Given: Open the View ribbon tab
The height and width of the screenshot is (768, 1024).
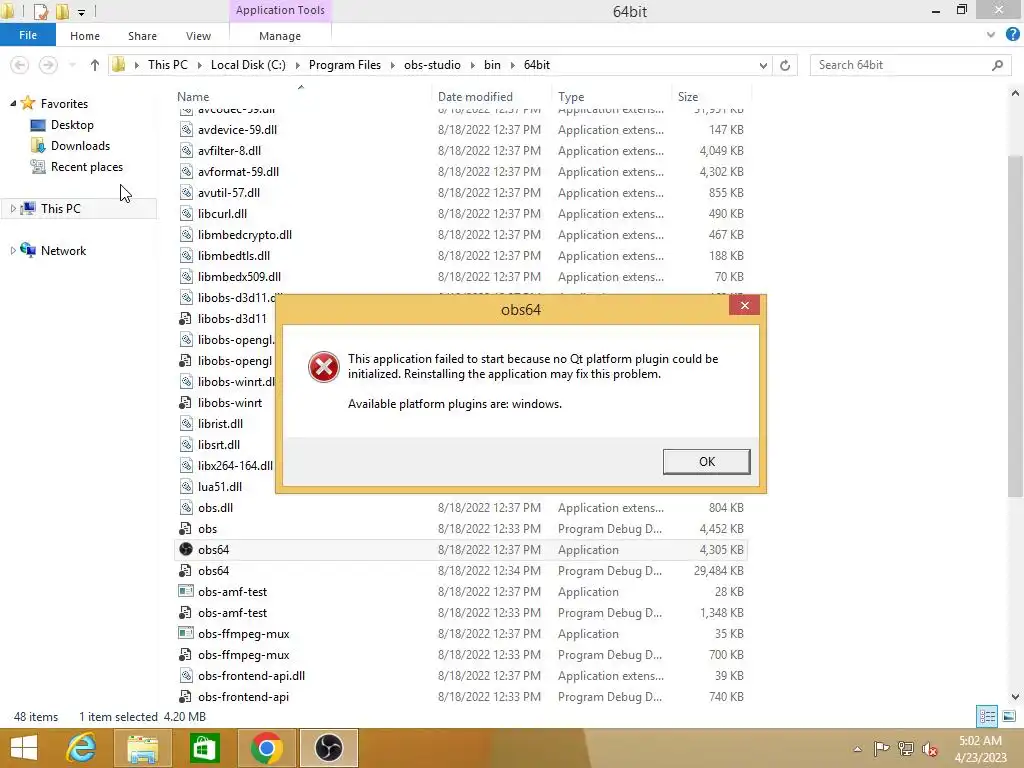Looking at the screenshot, I should tap(198, 36).
